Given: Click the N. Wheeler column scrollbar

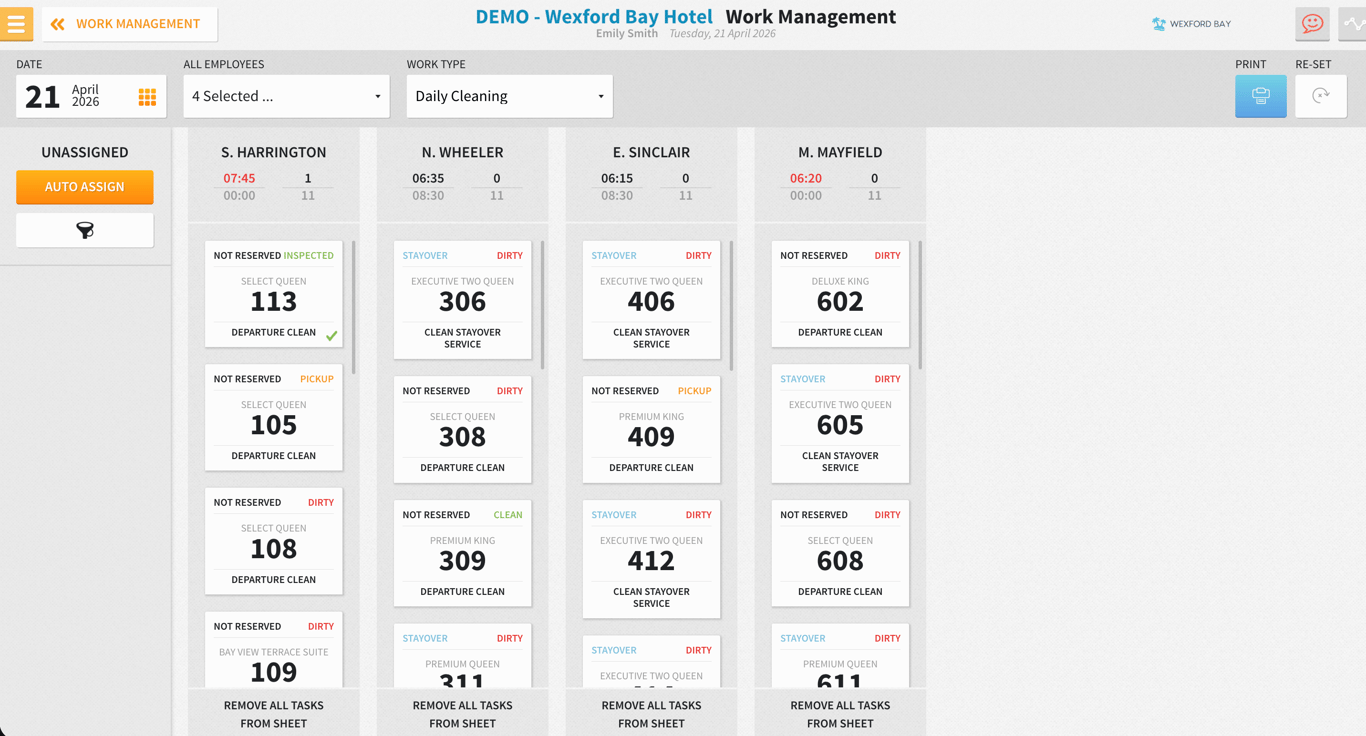Looking at the screenshot, I should point(543,305).
